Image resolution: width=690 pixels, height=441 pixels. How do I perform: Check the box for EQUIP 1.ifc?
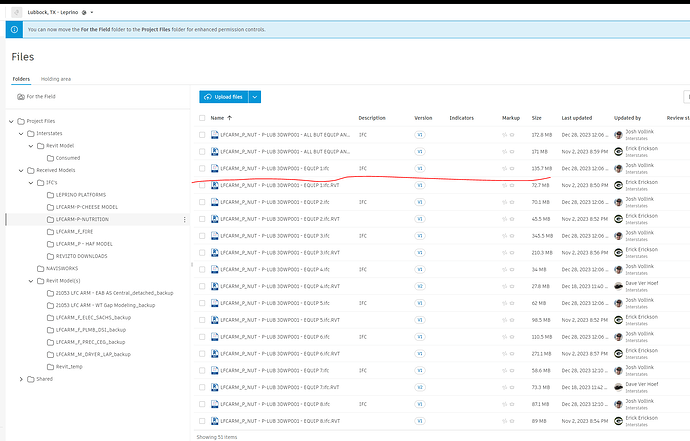coord(202,169)
